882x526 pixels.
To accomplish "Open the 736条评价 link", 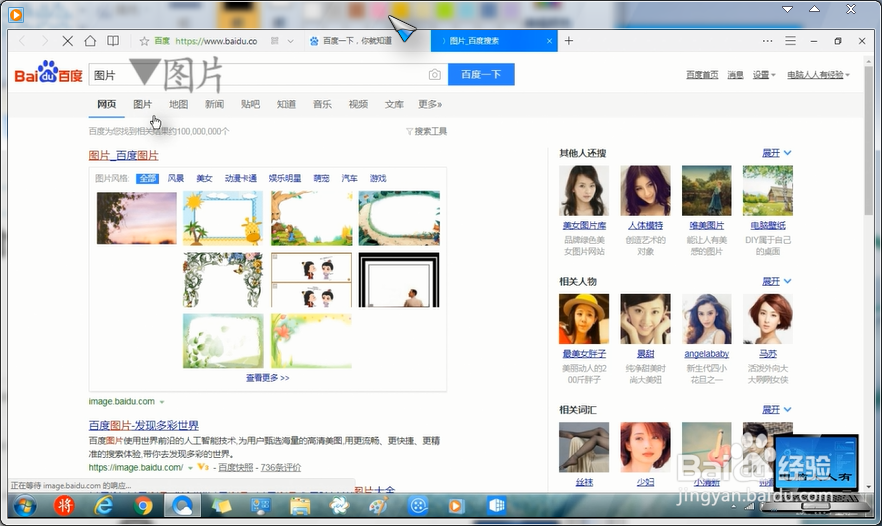I will (x=280, y=467).
